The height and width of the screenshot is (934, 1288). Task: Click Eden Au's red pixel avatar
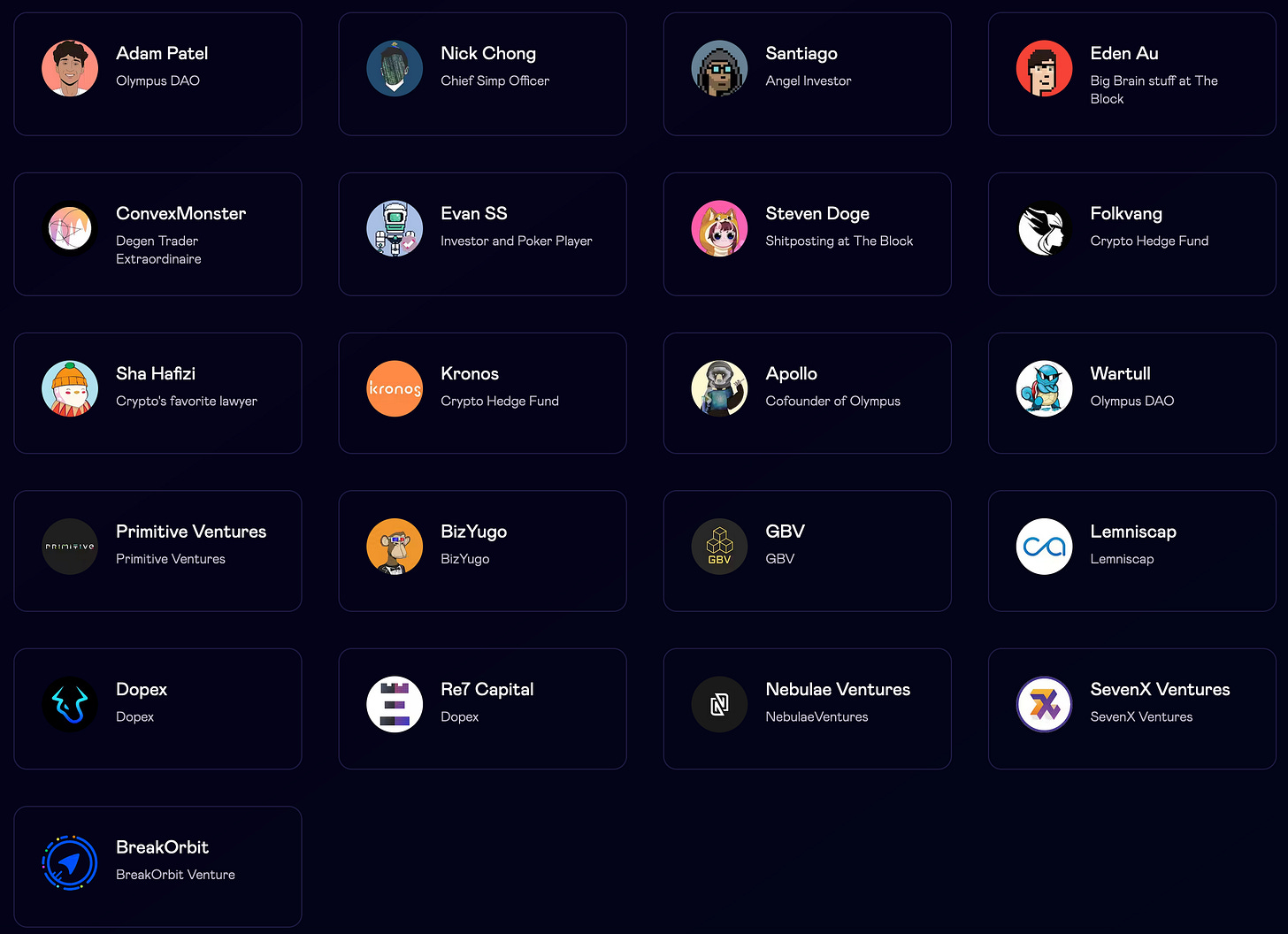click(x=1044, y=68)
